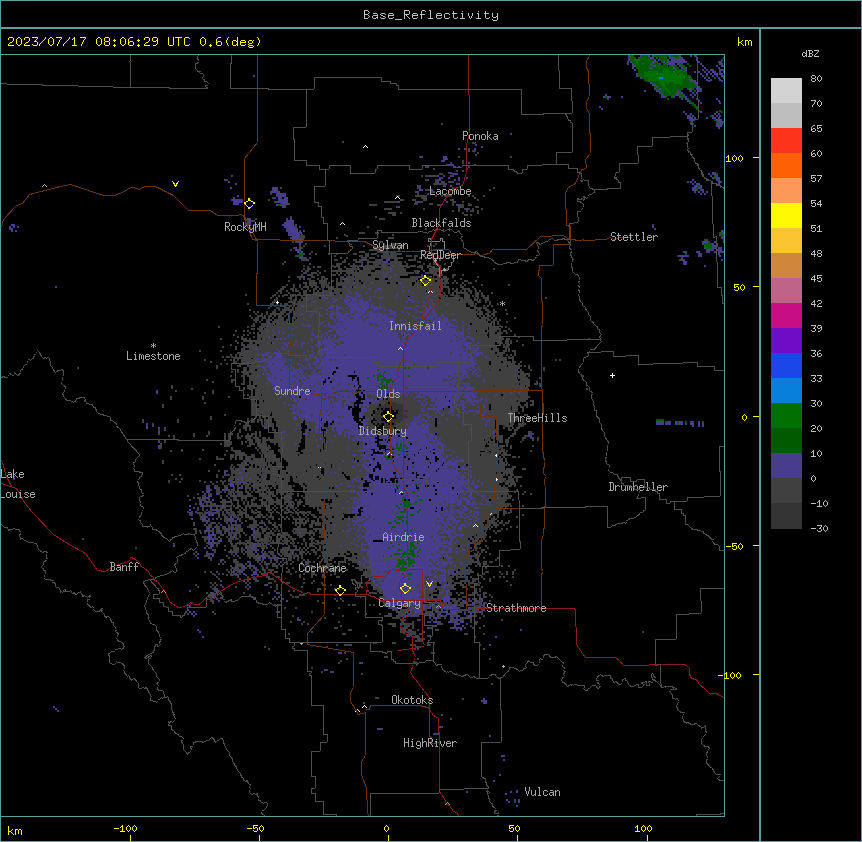Click the Cochrane label
The height and width of the screenshot is (842, 862).
(322, 568)
